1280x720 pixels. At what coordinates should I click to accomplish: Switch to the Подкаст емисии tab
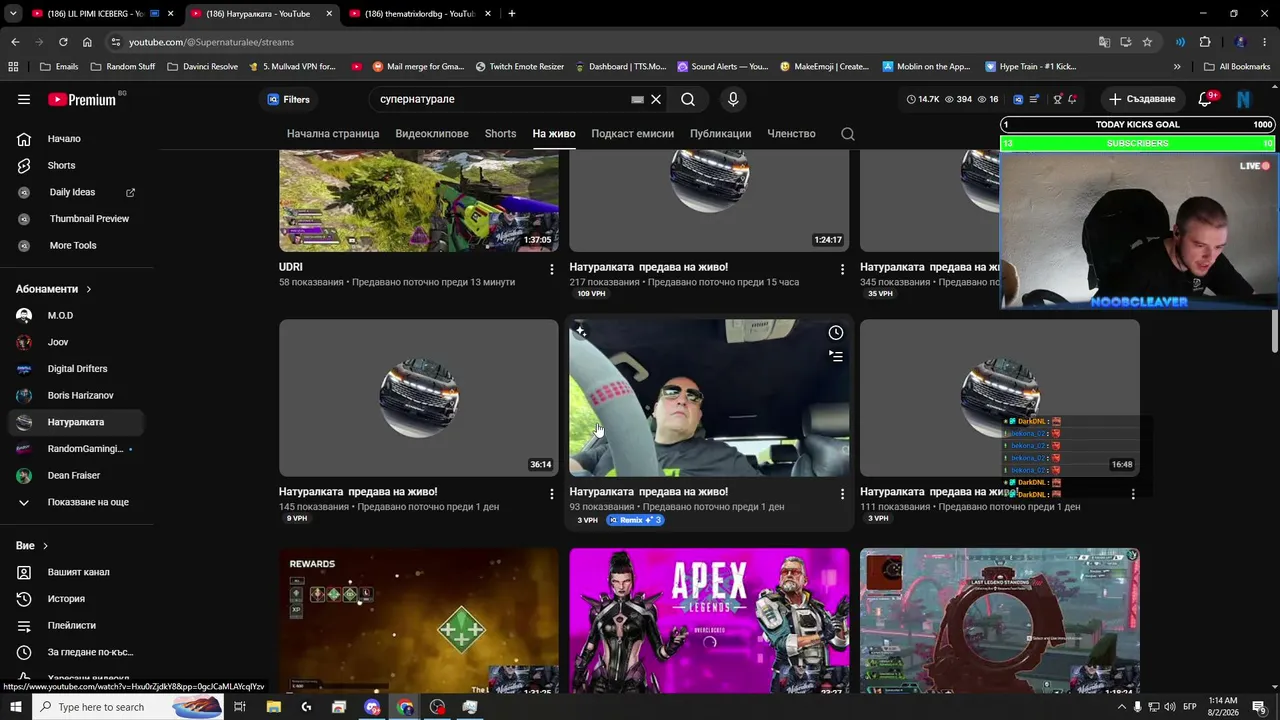632,134
